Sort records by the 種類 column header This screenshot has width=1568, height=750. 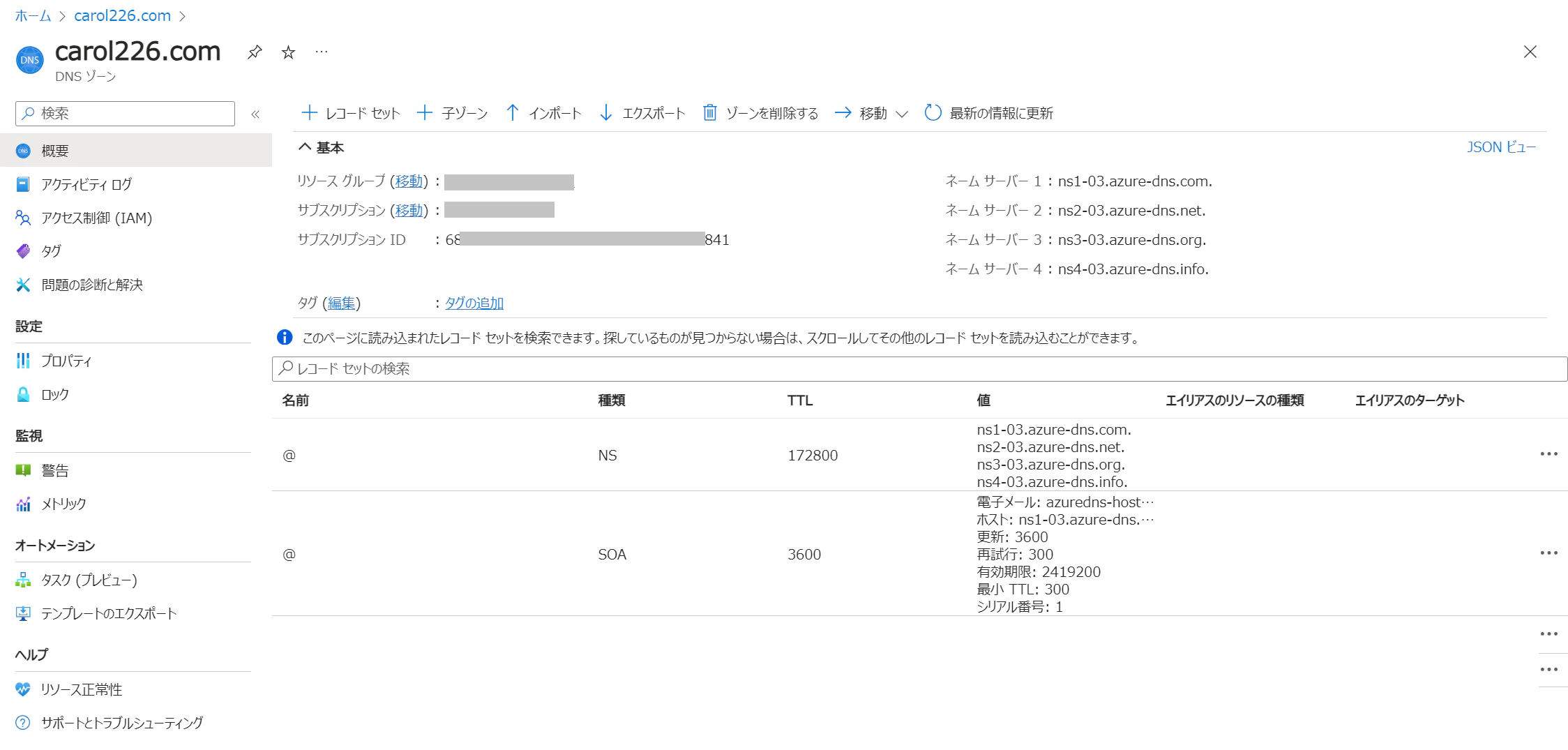click(612, 400)
